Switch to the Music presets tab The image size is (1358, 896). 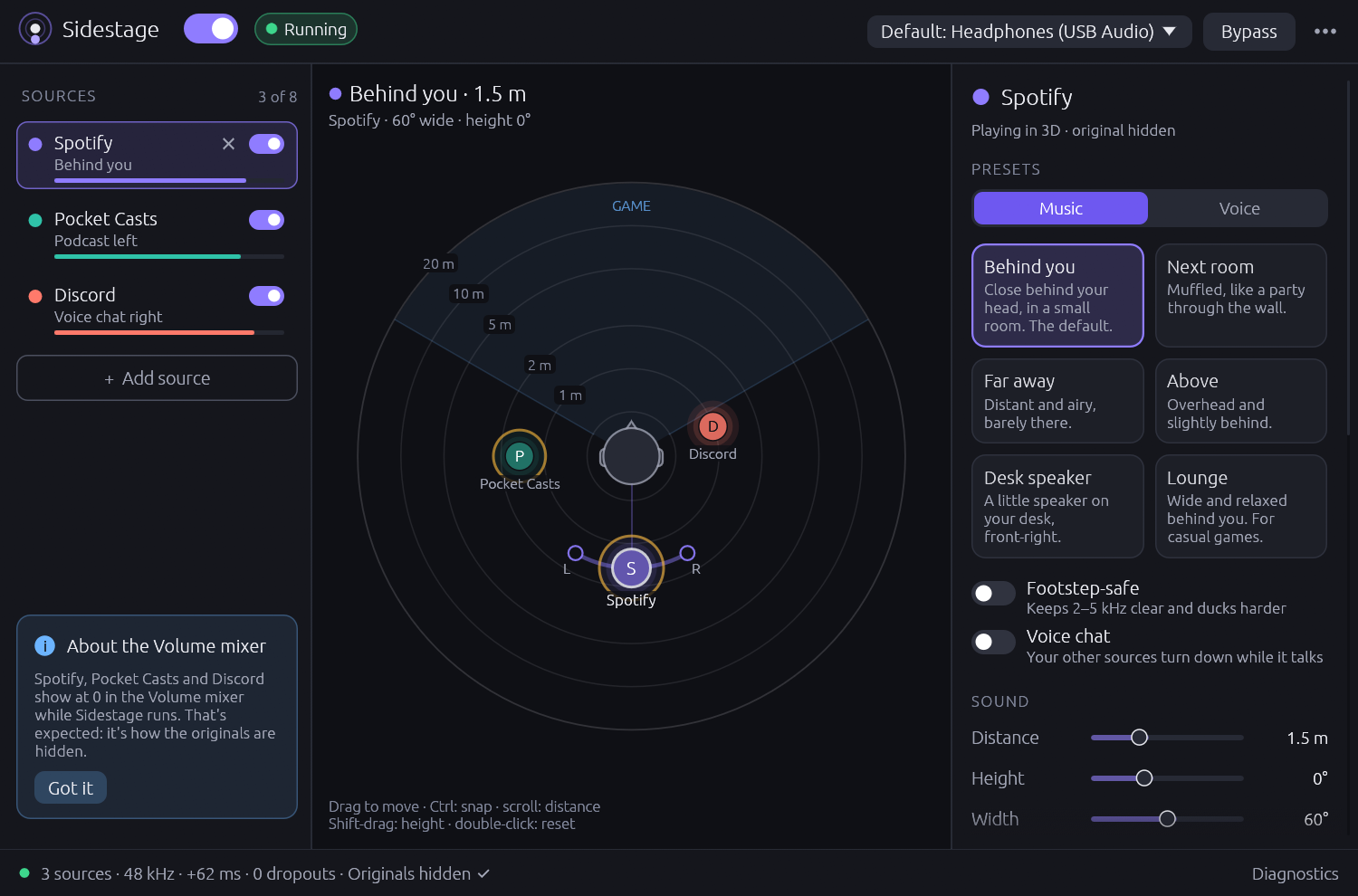1061,208
